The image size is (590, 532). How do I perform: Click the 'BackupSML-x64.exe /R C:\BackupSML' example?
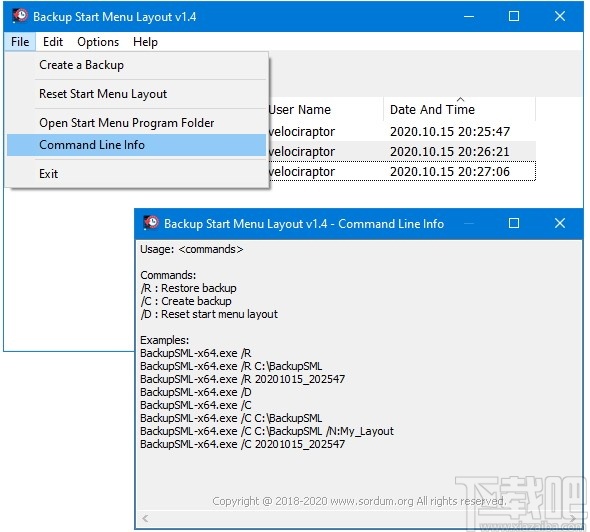pyautogui.click(x=231, y=366)
